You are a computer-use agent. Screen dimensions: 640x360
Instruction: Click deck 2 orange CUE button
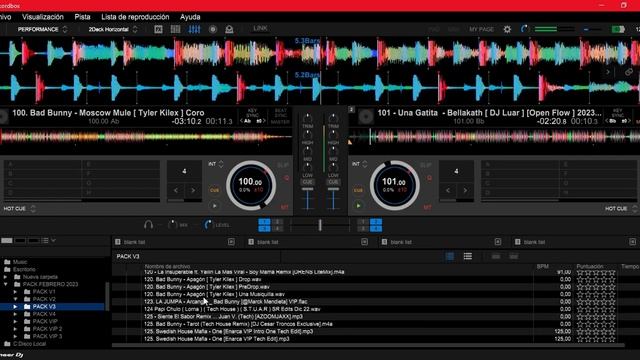pyautogui.click(x=358, y=190)
